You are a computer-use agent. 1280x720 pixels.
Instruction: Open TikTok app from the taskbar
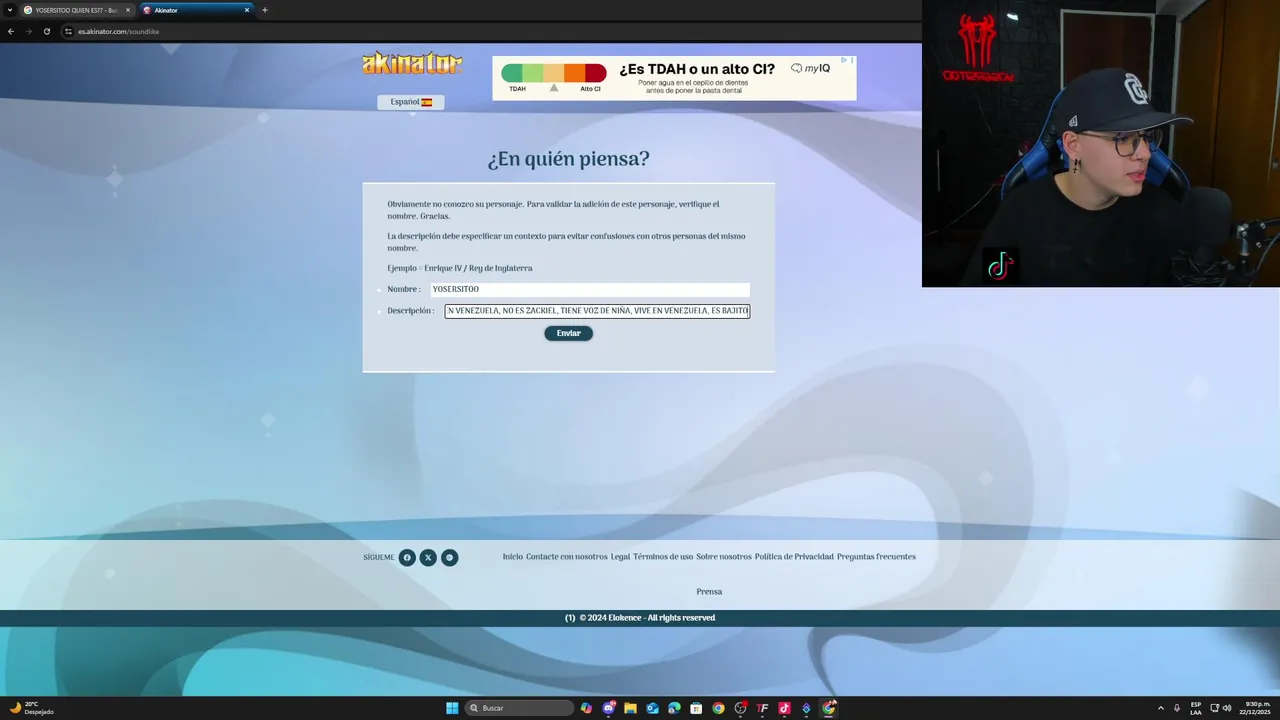point(784,708)
